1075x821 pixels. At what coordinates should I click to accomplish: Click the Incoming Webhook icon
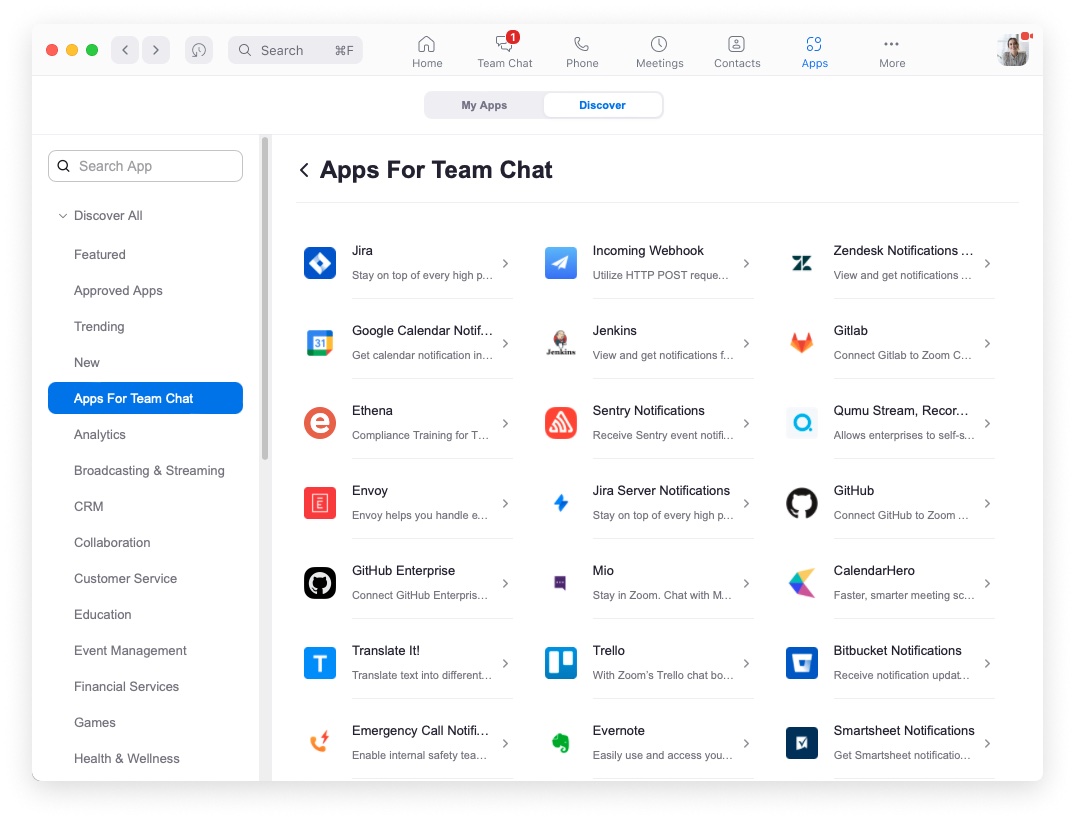pyautogui.click(x=560, y=262)
